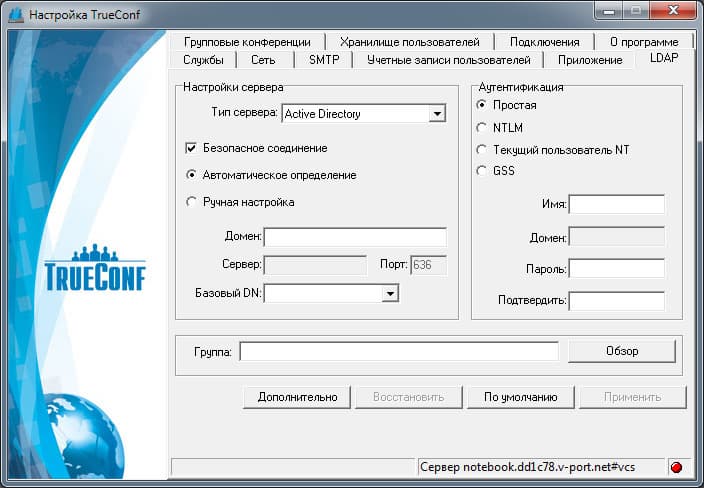
Task: Open the Тип сервера dropdown
Action: [x=436, y=114]
